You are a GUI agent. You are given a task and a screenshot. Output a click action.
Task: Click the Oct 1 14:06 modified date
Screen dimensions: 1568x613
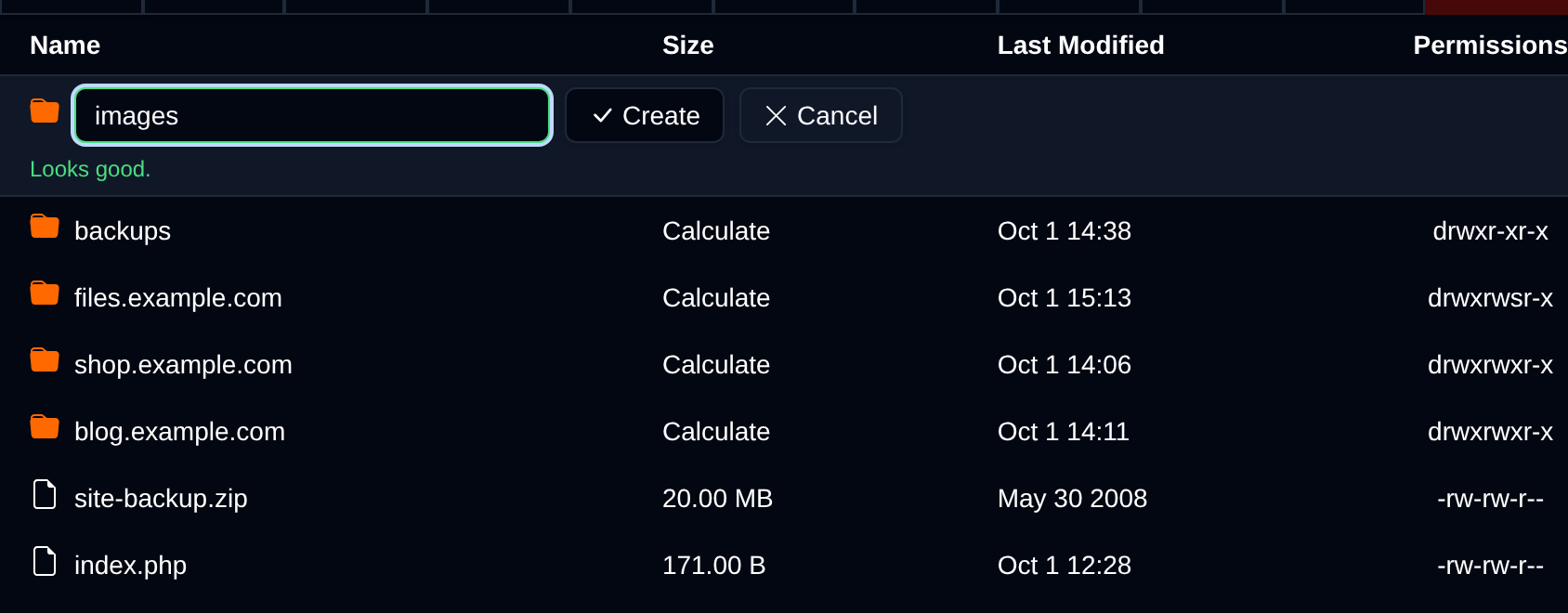(x=1065, y=365)
